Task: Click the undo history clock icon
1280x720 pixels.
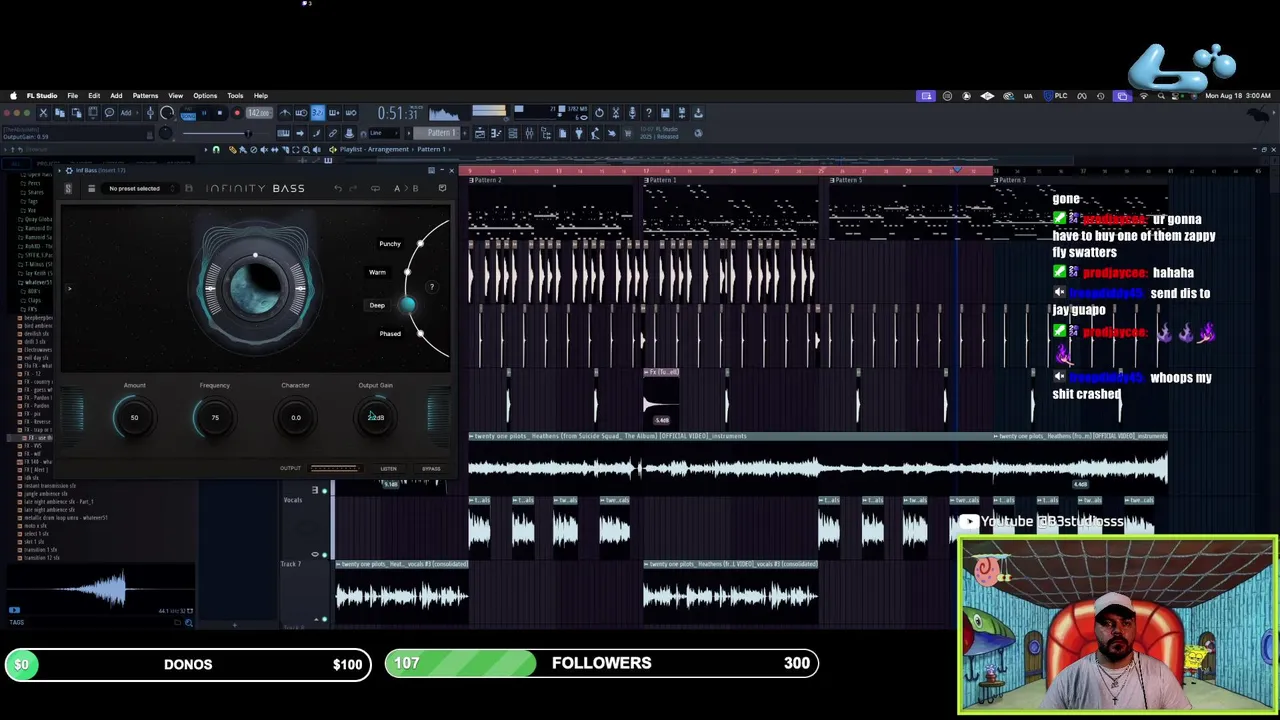Action: pyautogui.click(x=600, y=112)
